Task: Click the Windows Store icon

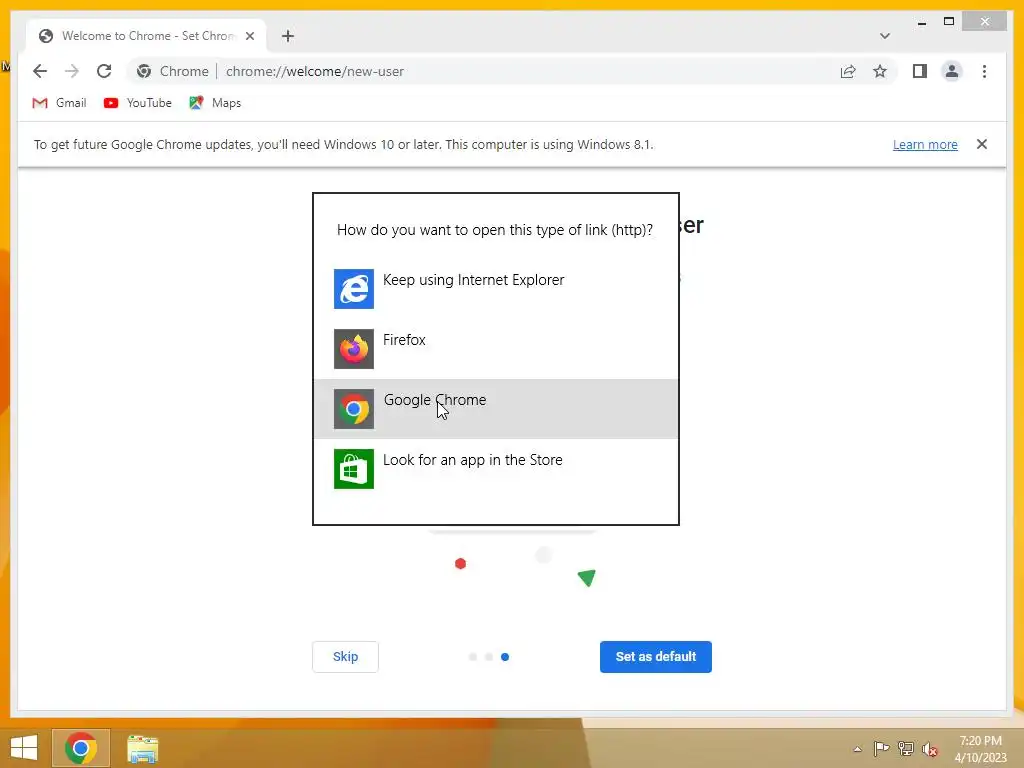Action: click(x=354, y=469)
